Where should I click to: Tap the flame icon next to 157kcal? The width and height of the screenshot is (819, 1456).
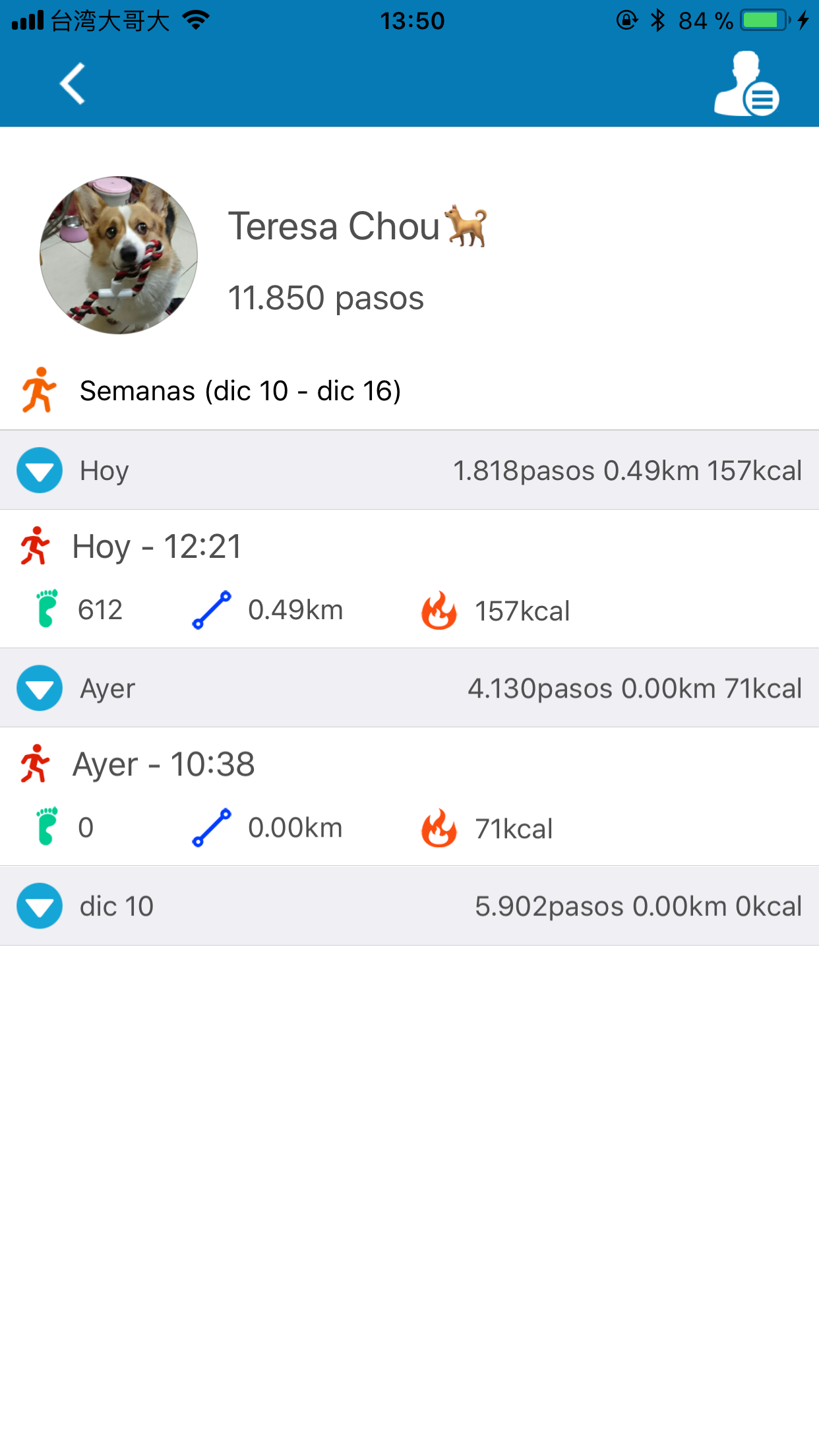[439, 611]
